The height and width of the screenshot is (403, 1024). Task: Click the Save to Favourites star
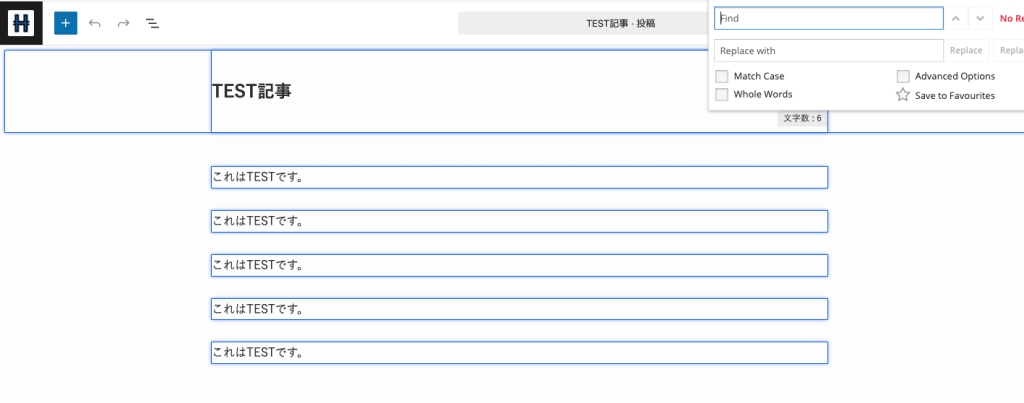coord(903,95)
